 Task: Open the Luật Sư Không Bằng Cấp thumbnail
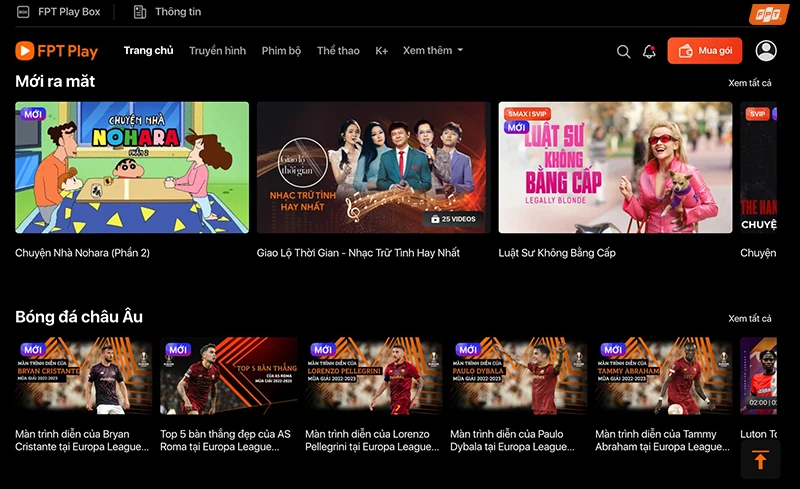(615, 167)
